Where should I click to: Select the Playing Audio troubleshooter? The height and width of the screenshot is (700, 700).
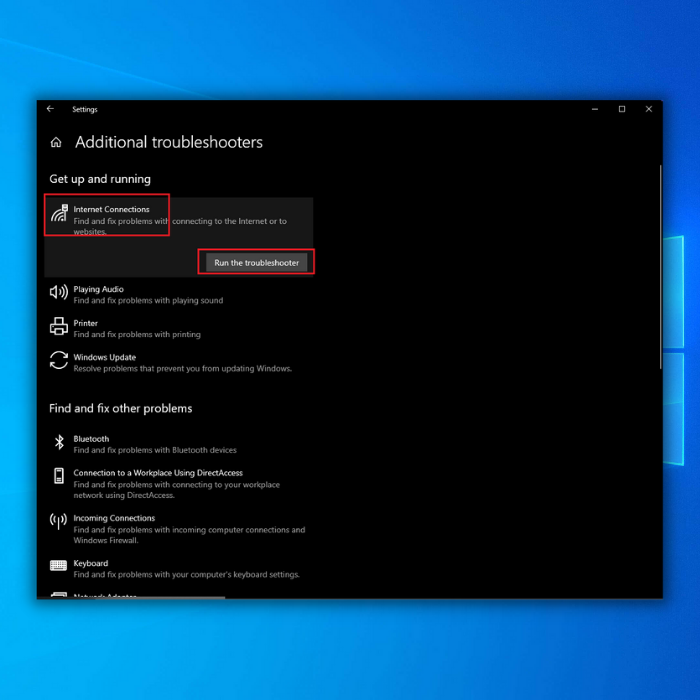179,295
